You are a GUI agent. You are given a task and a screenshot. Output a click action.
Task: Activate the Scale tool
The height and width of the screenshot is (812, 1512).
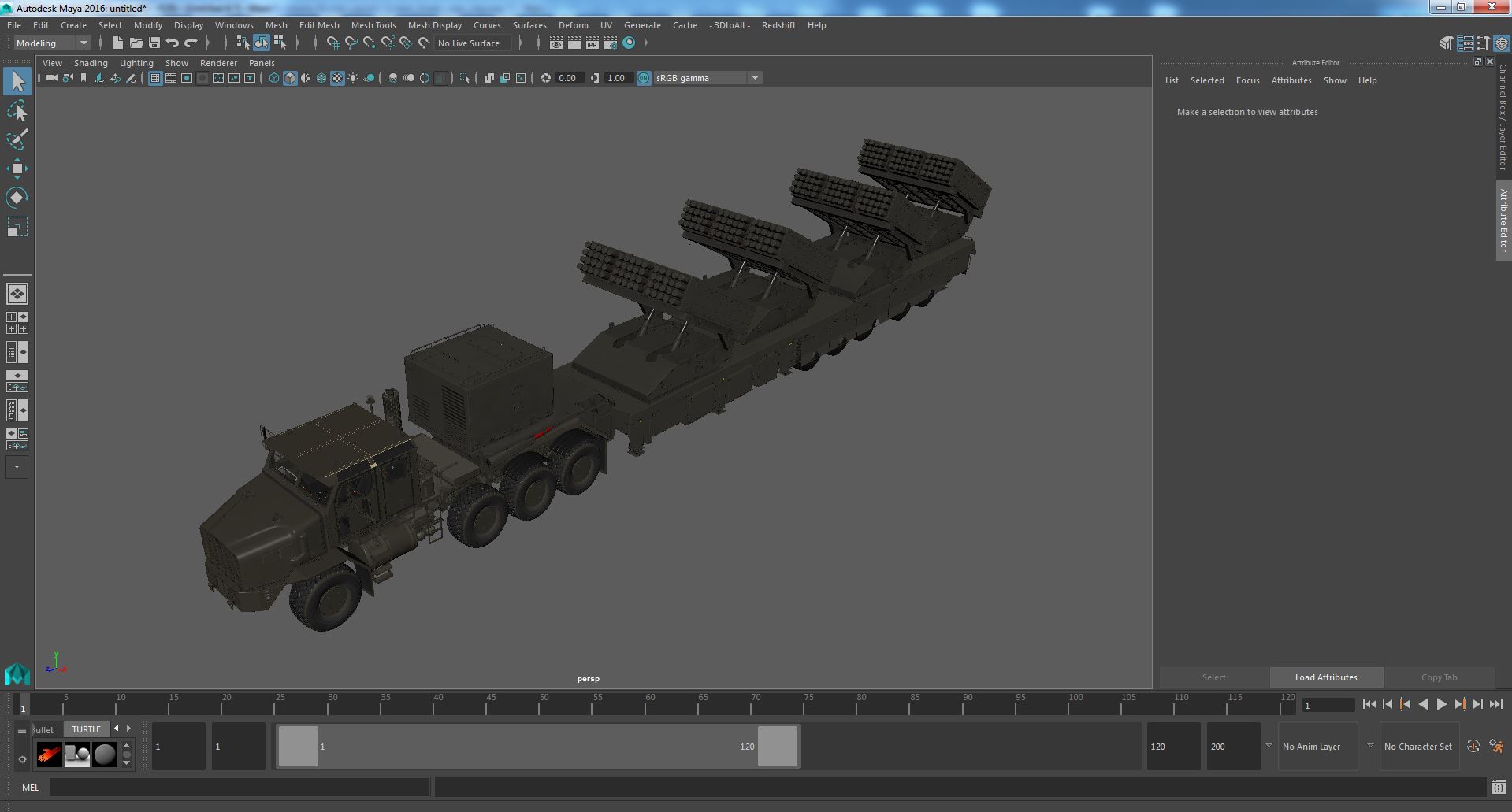point(17,227)
